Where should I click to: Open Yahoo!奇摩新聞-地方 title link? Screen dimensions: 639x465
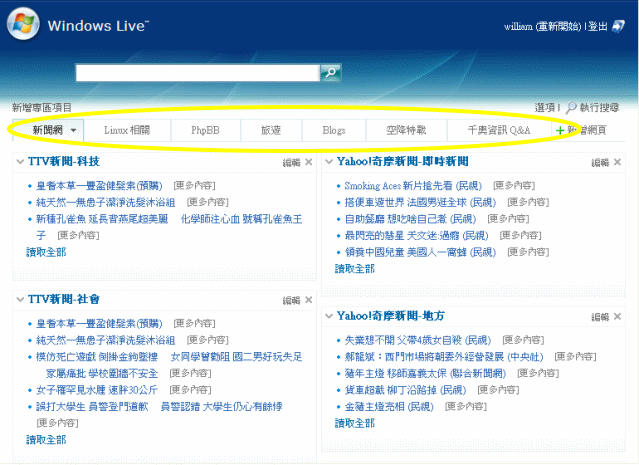coord(390,315)
